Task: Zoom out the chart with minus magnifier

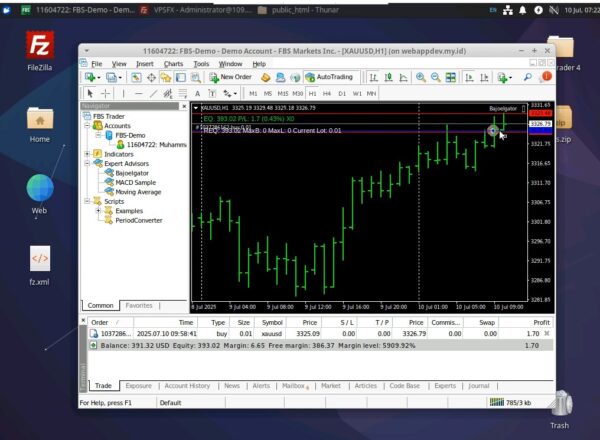Action: tap(435, 78)
